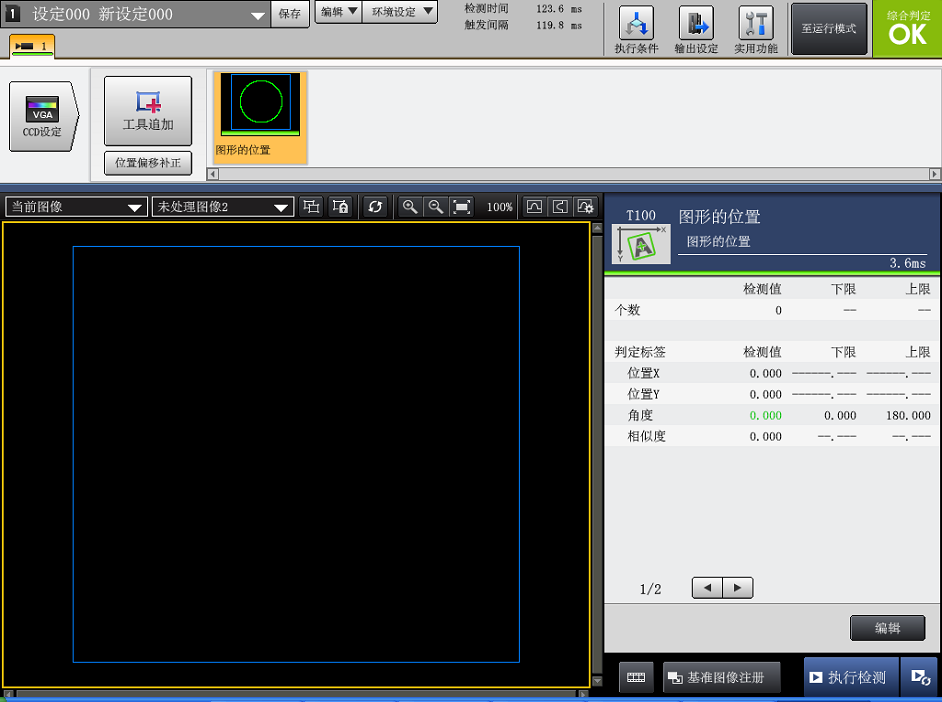Open 执行条件 execution conditions
Screen dimensions: 942x702
[x=636, y=29]
